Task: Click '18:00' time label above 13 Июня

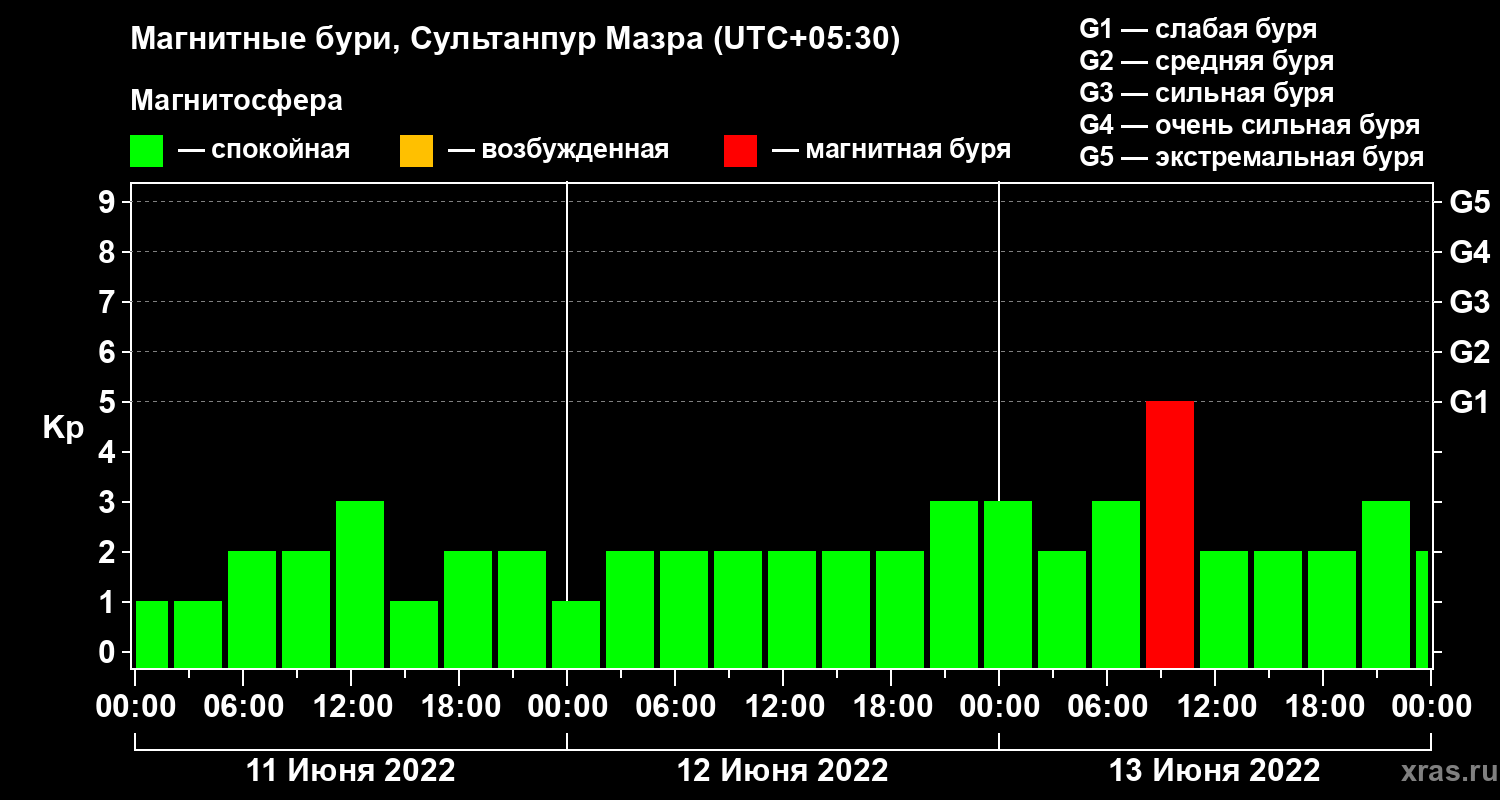Action: [x=1323, y=707]
